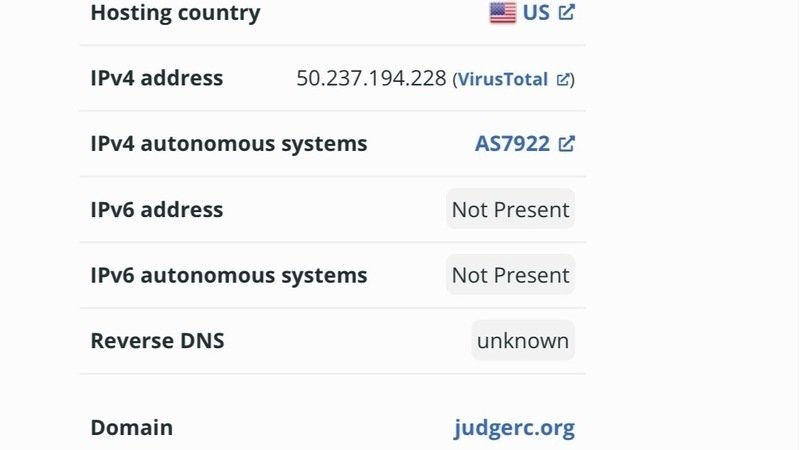Image resolution: width=800 pixels, height=450 pixels.
Task: Click Not Present badge for IPv6 address
Action: (510, 210)
